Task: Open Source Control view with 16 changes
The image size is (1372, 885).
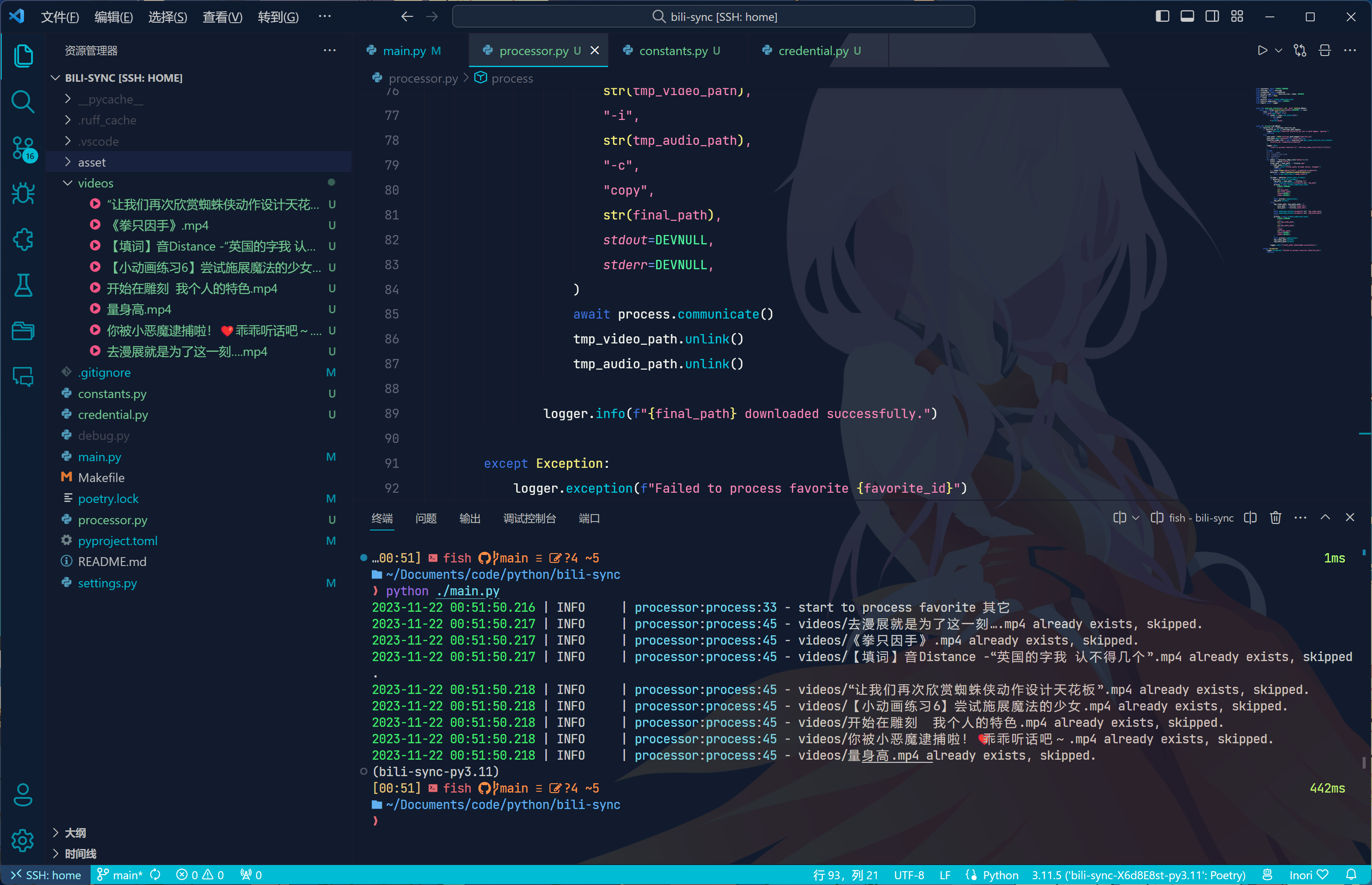Action: [23, 148]
